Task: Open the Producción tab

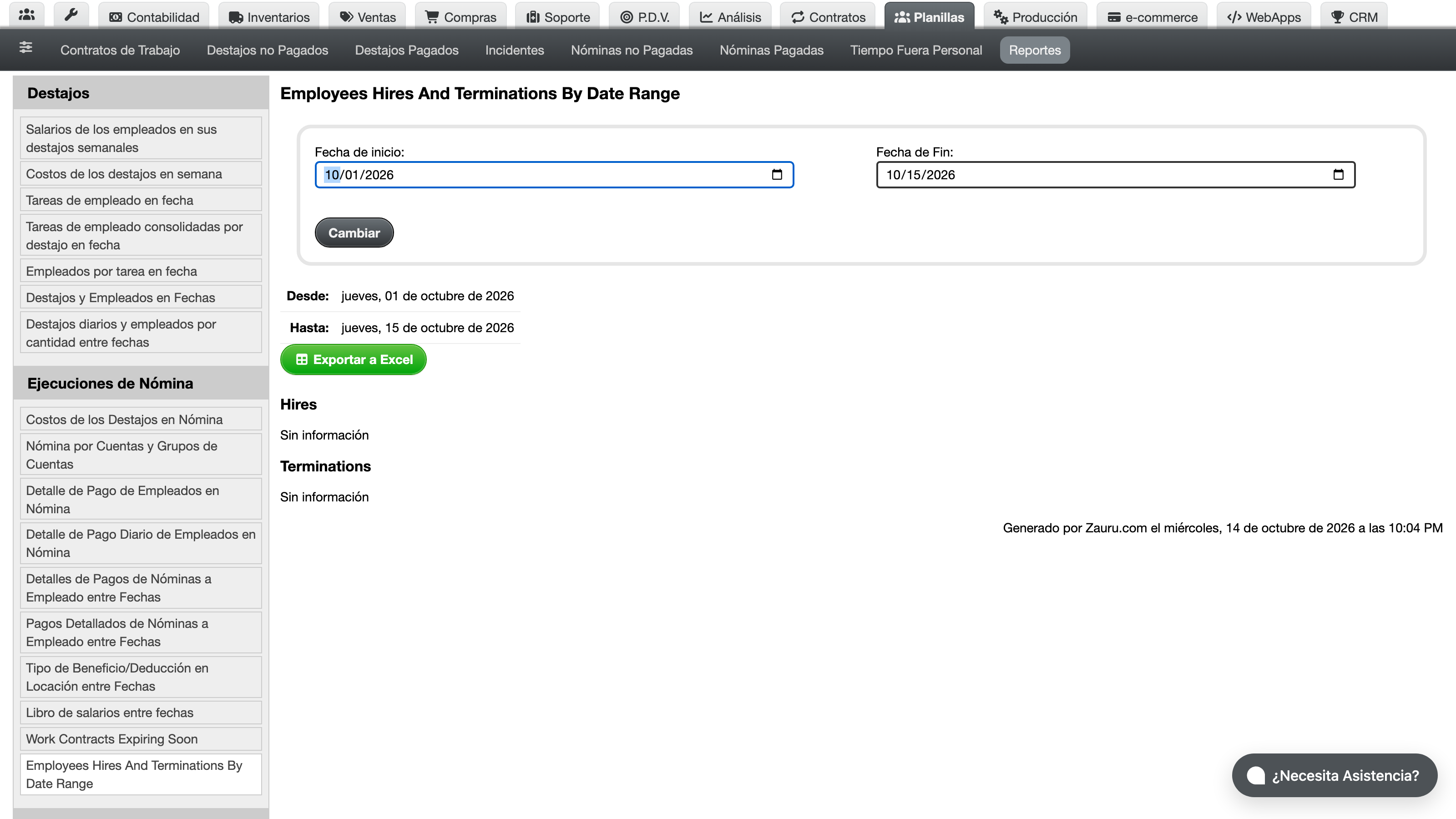Action: click(1036, 16)
